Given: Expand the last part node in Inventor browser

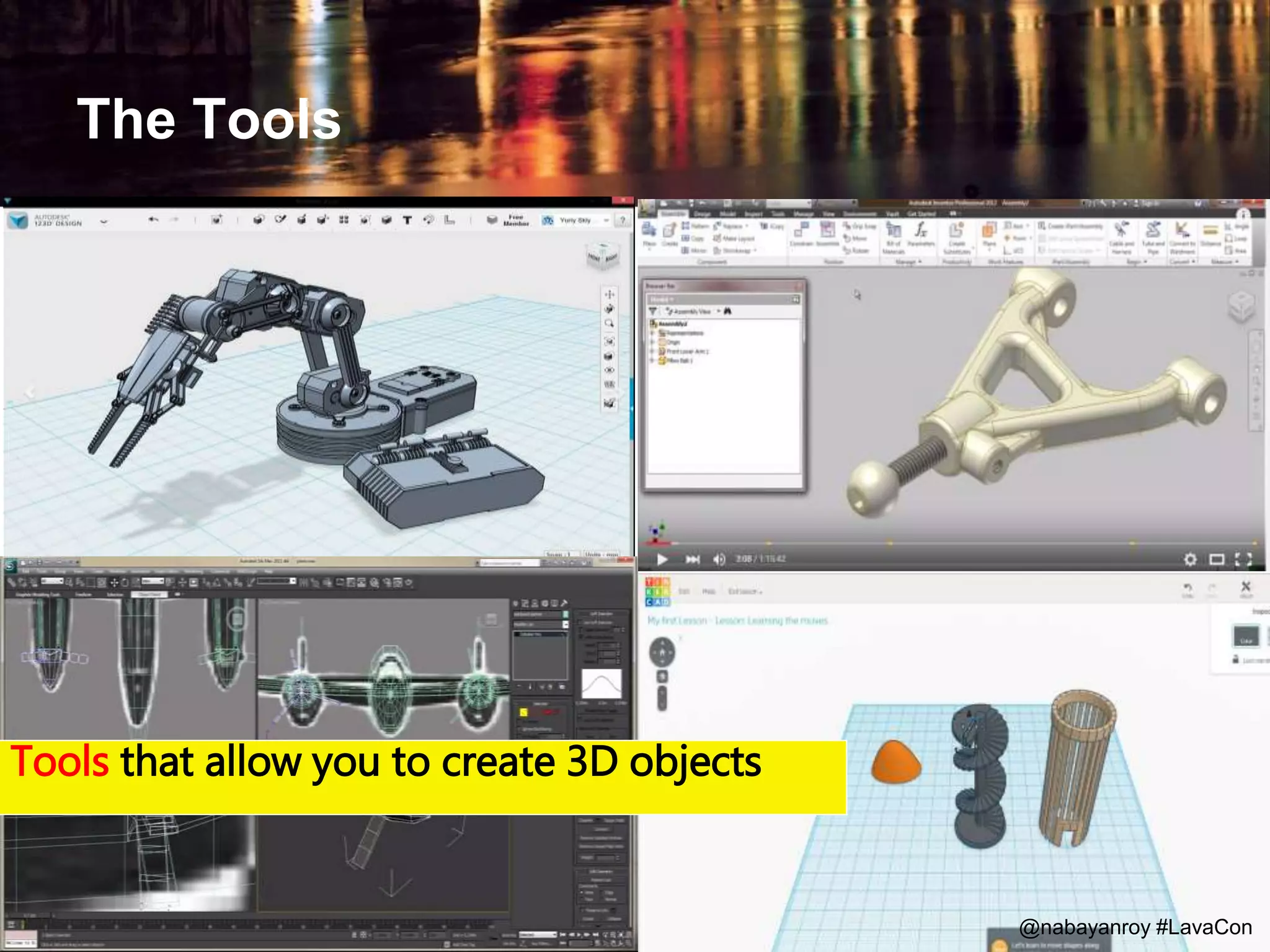Looking at the screenshot, I should [652, 361].
